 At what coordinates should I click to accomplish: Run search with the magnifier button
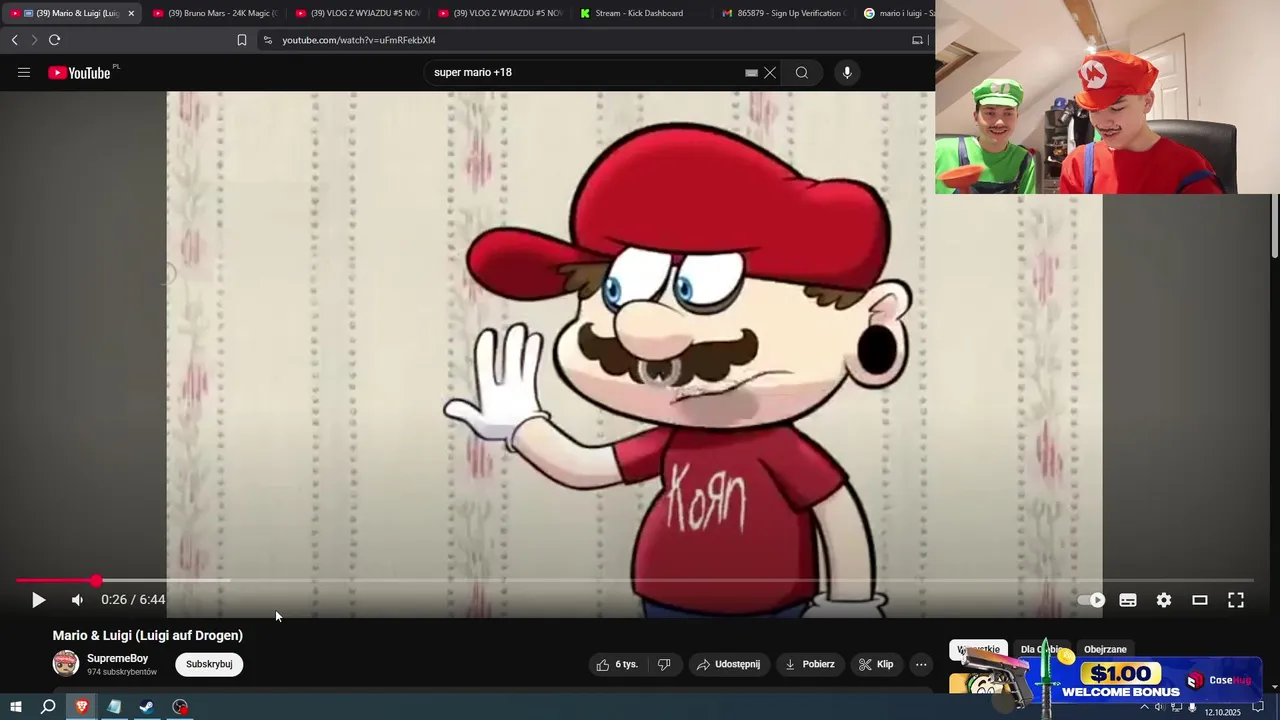pos(802,72)
